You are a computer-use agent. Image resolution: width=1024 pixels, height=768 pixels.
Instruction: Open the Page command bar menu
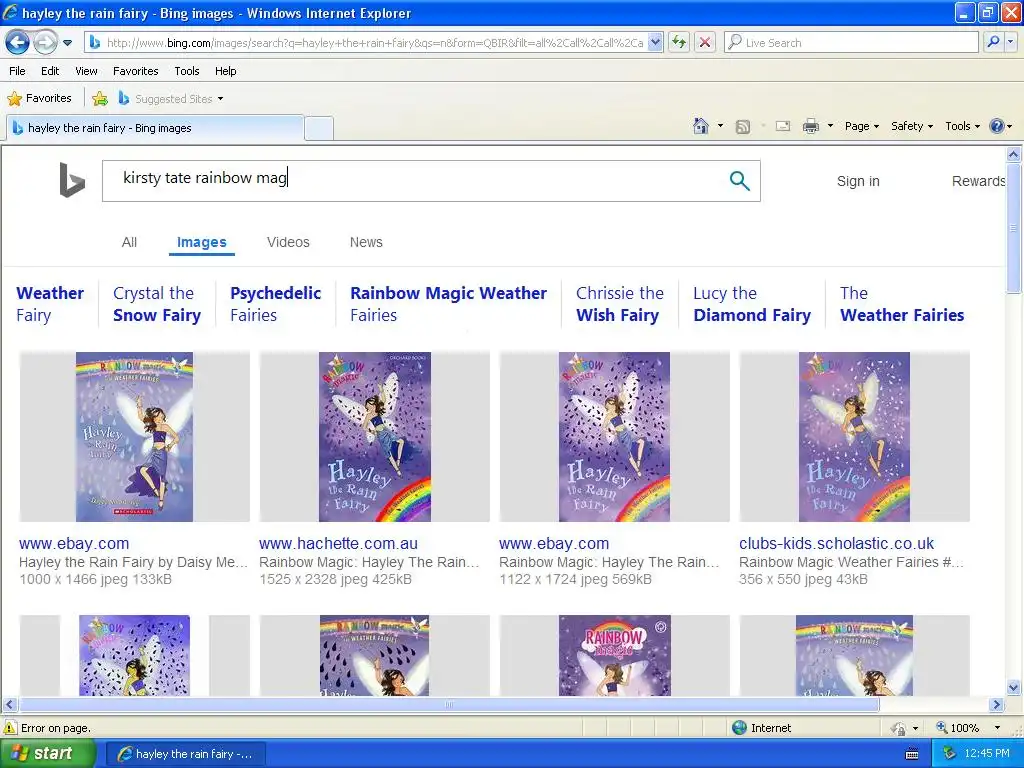coord(861,126)
